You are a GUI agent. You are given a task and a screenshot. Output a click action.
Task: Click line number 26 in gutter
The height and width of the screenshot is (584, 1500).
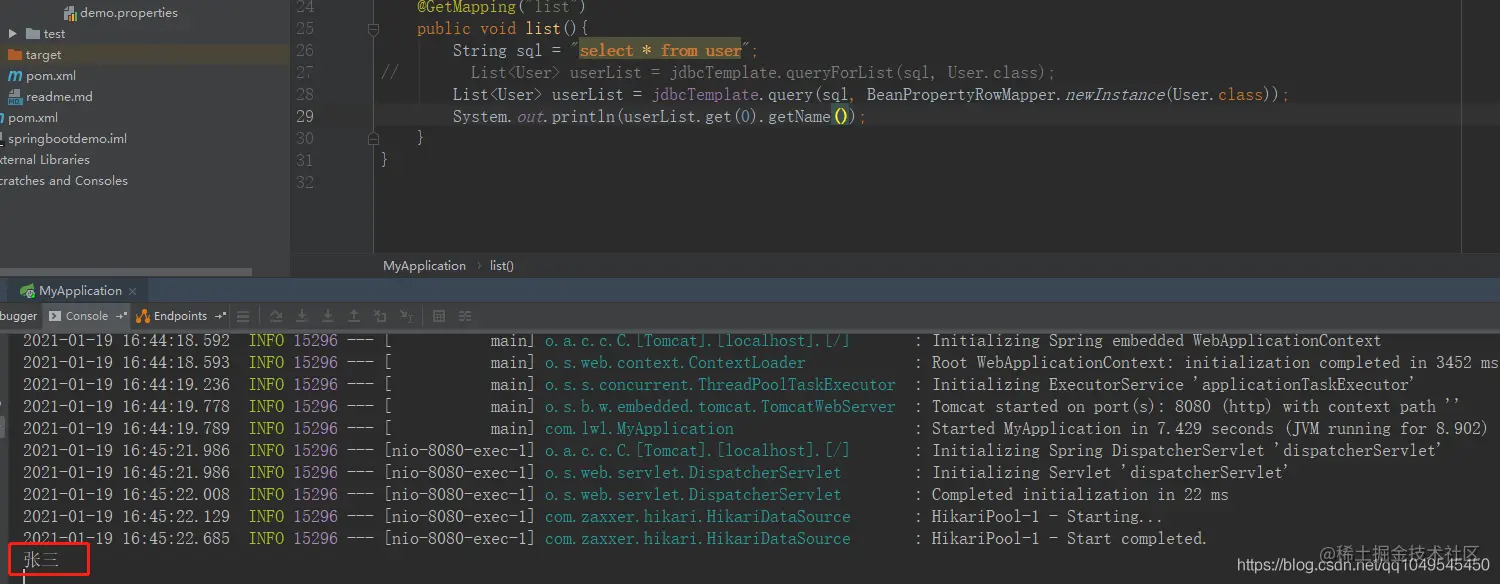305,50
